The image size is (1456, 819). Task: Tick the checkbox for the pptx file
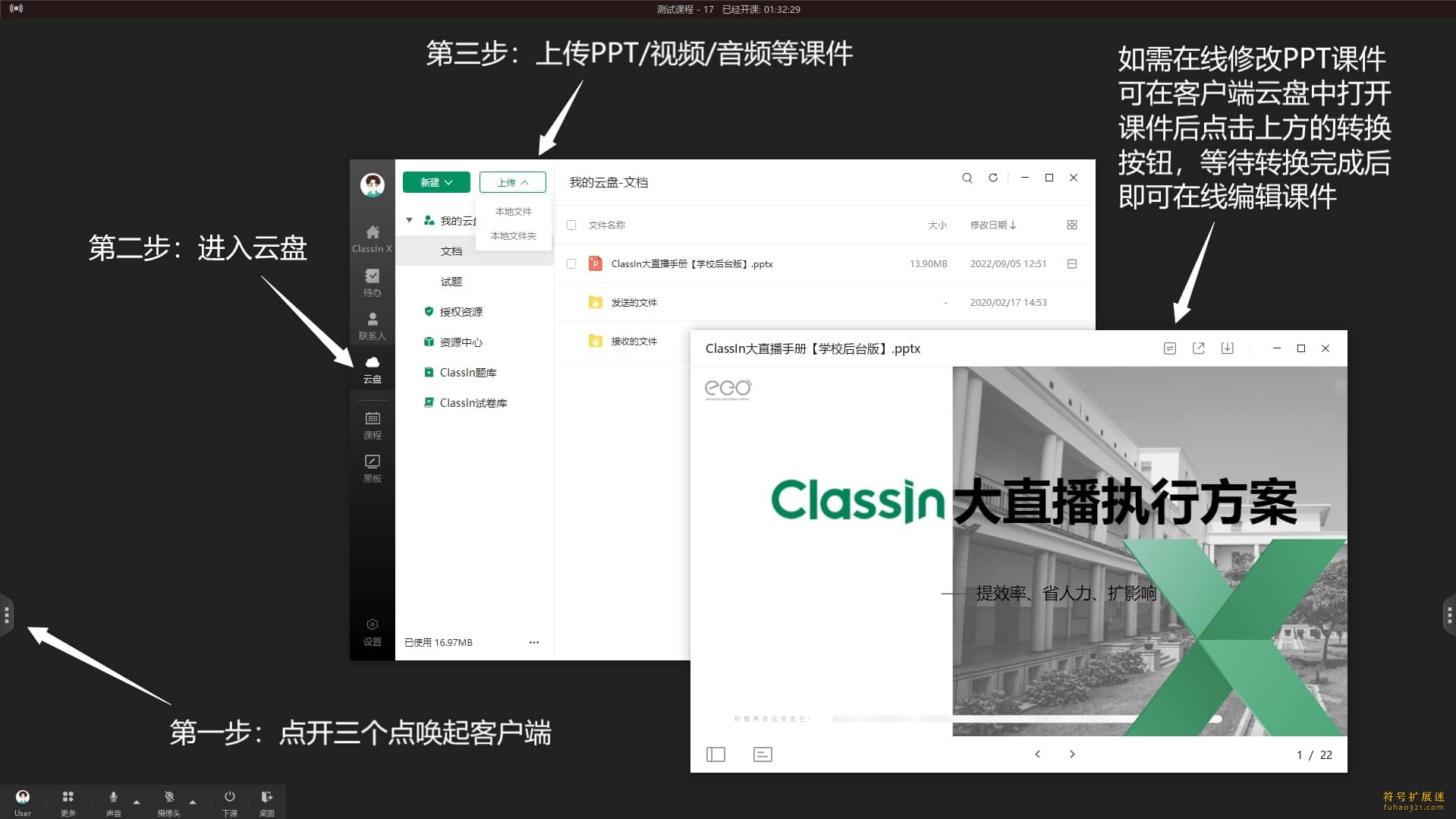(x=571, y=263)
